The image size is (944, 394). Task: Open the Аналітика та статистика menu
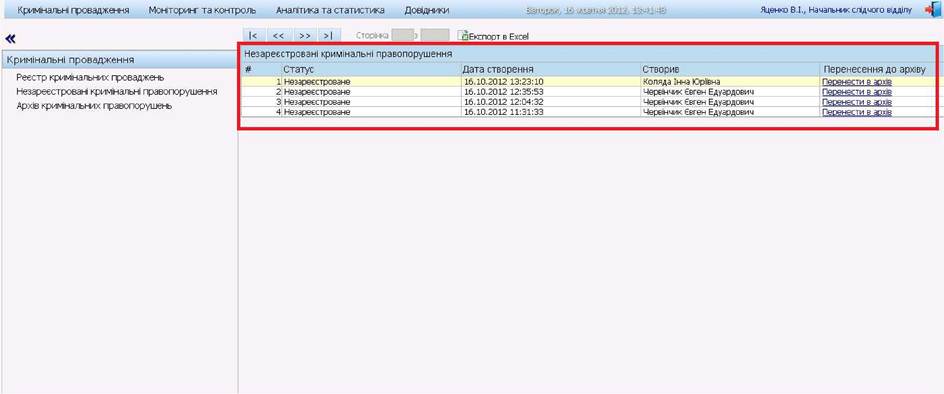tap(331, 10)
